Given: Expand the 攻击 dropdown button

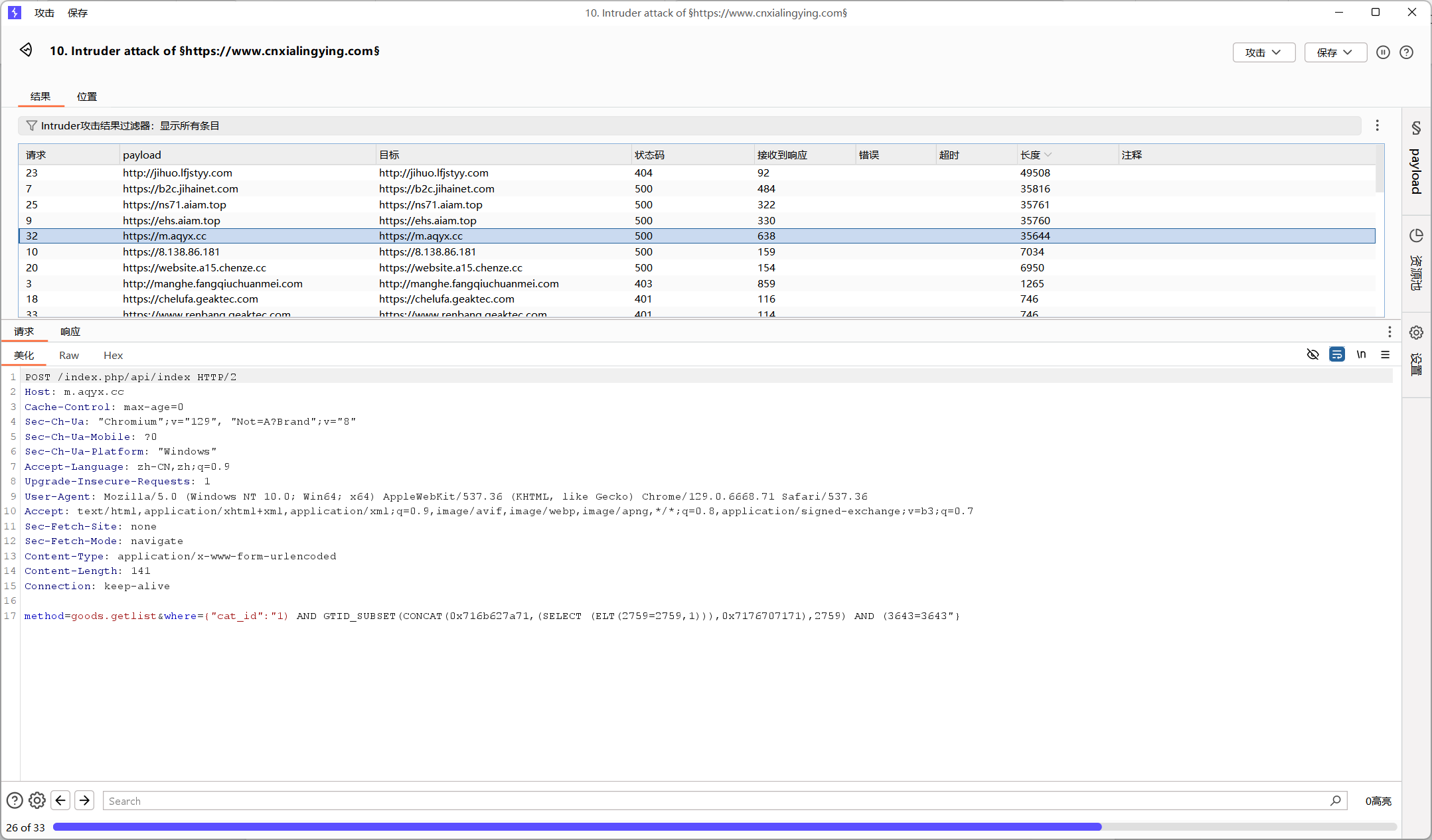Looking at the screenshot, I should (x=1263, y=52).
